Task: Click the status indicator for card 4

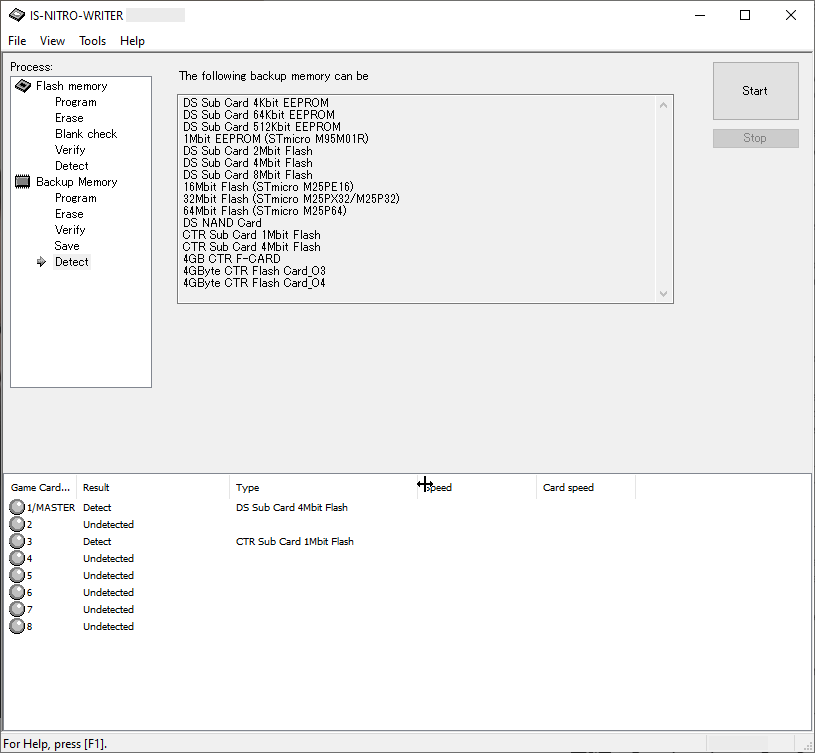Action: coord(17,559)
